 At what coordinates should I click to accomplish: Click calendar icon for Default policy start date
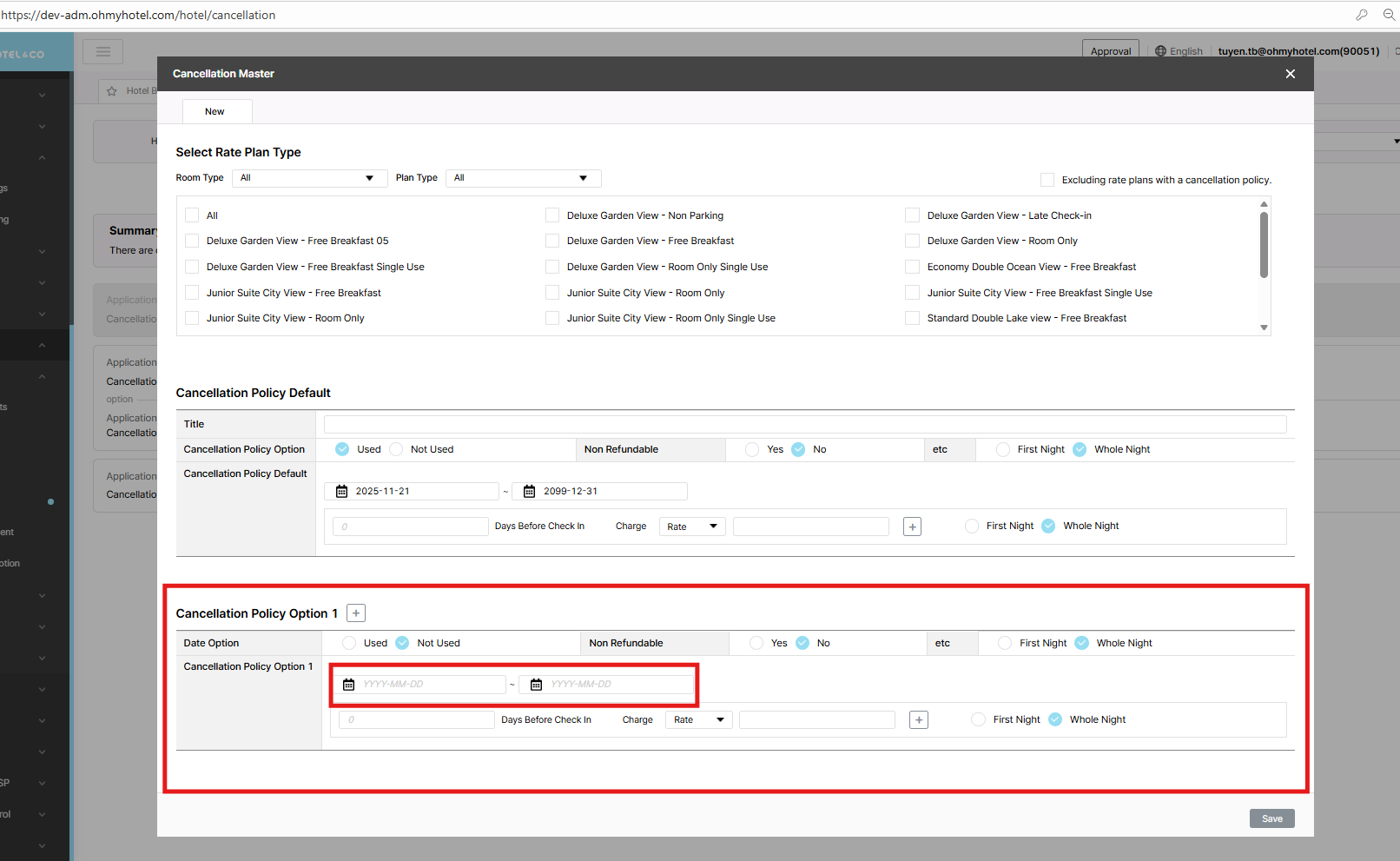tap(342, 492)
